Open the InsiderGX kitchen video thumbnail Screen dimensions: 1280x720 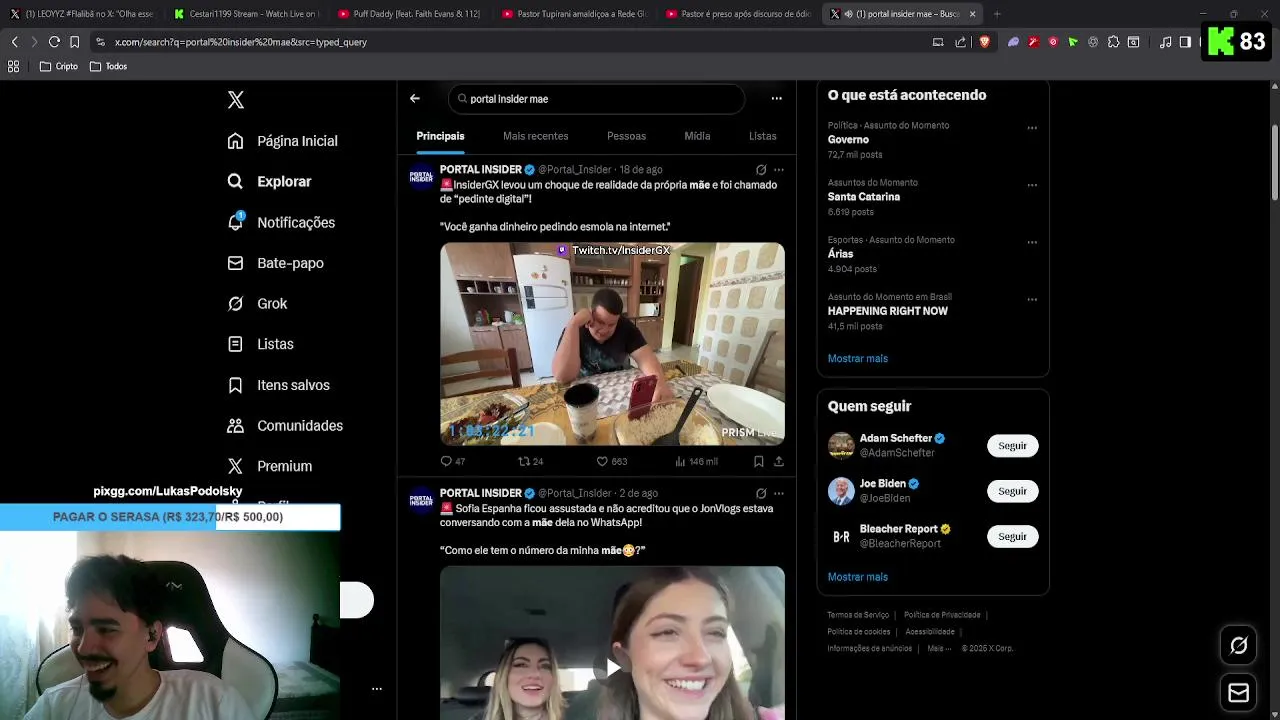(612, 343)
